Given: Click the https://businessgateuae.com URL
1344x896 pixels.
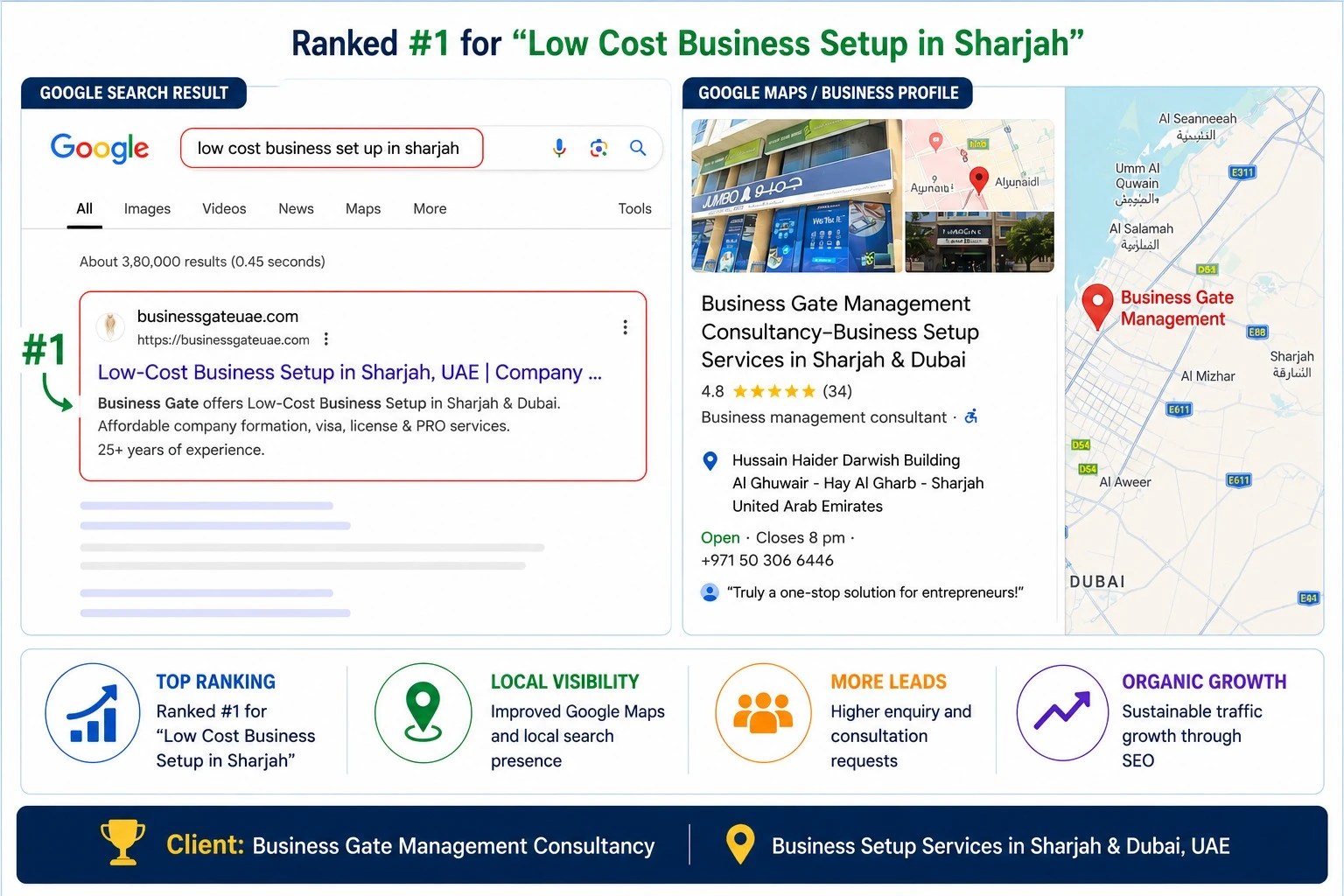Looking at the screenshot, I should click(223, 339).
